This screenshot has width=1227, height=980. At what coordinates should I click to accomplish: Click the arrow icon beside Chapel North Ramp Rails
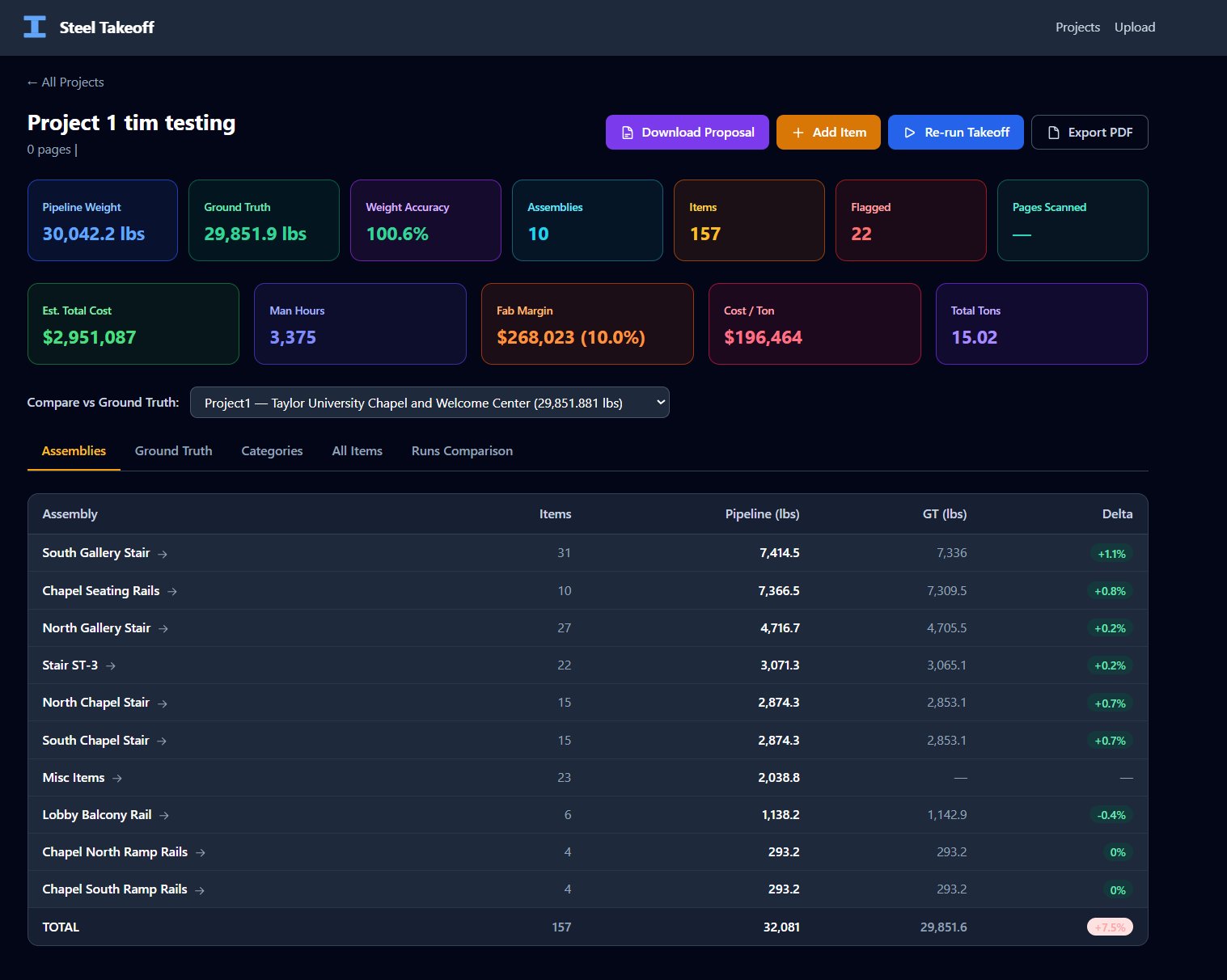point(201,852)
